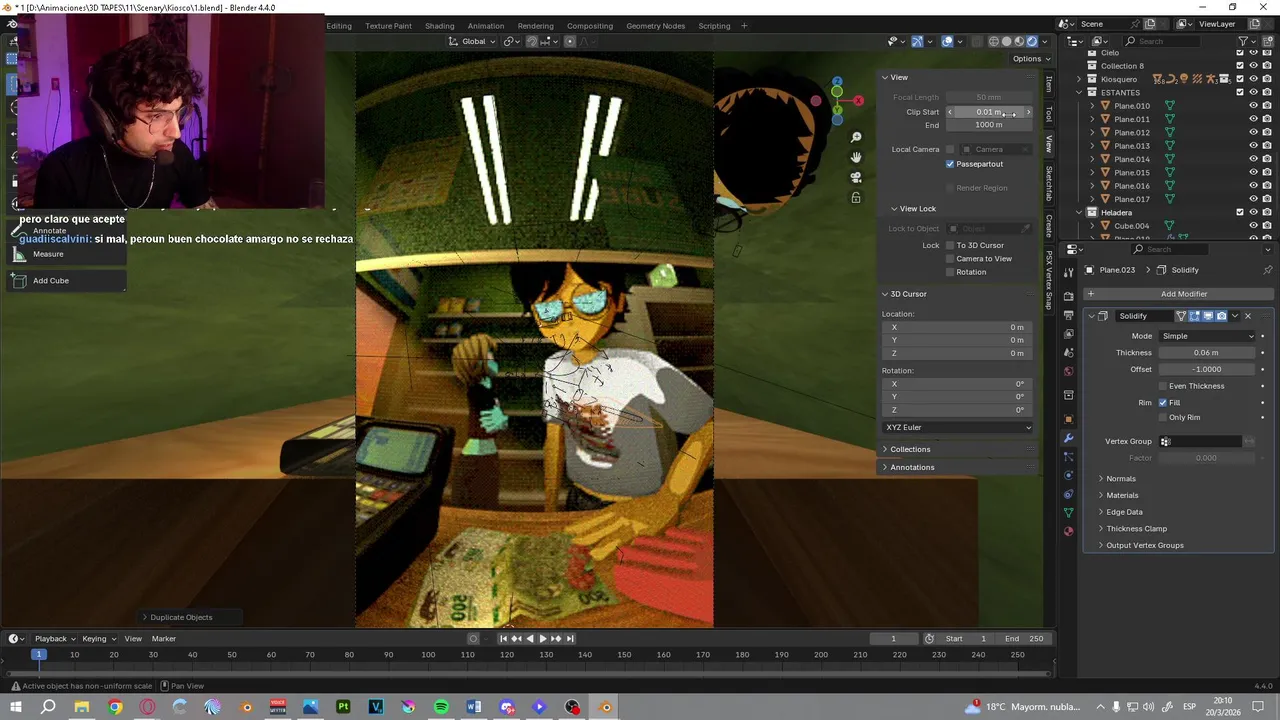This screenshot has width=1280, height=720.
Task: Toggle viewport overlays icon
Action: [947, 41]
